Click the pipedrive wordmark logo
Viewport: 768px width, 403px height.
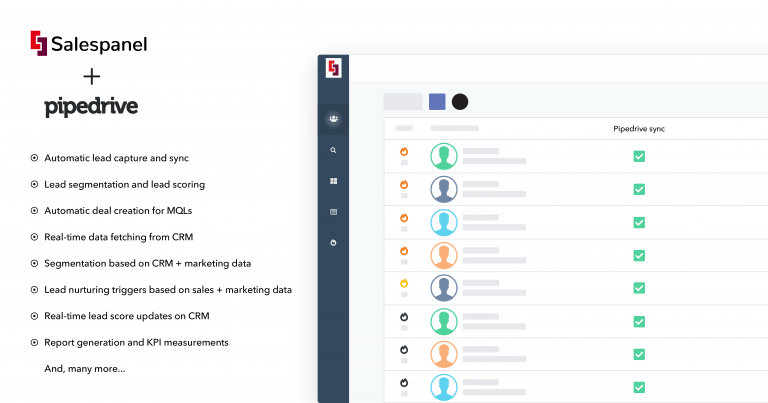click(91, 107)
